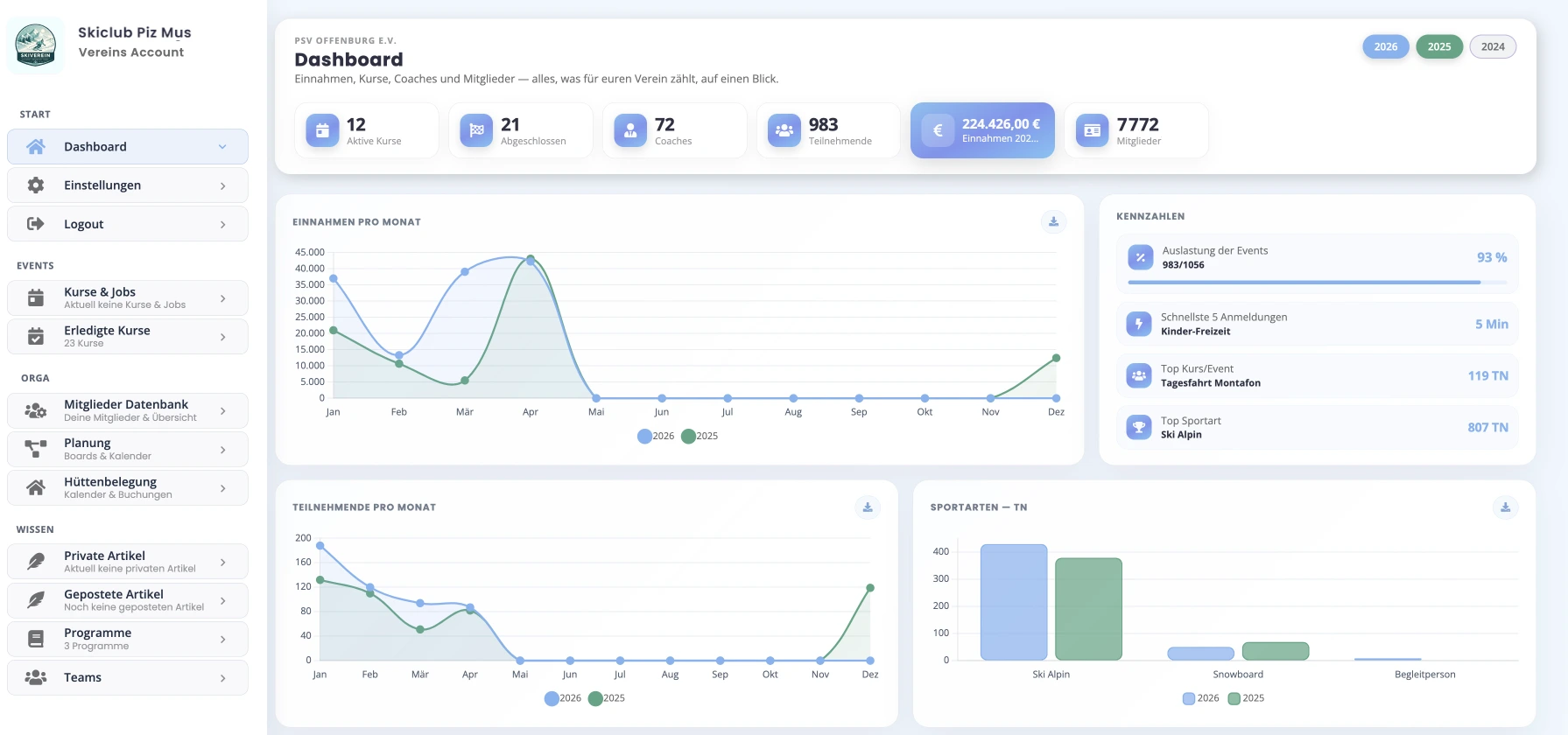The width and height of the screenshot is (1568, 735).
Task: Open Erledigte Kurse in the sidebar
Action: point(128,337)
